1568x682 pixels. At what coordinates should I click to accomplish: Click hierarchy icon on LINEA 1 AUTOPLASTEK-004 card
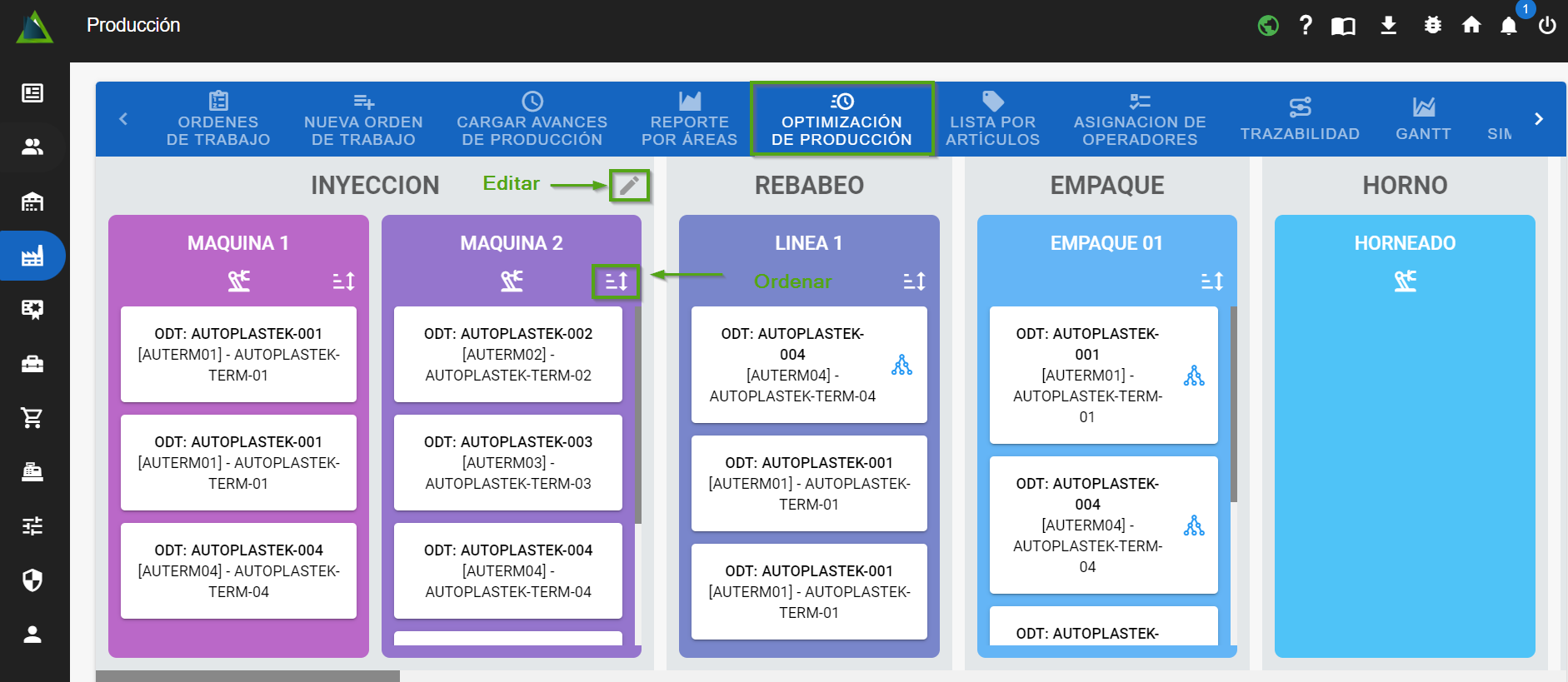pyautogui.click(x=901, y=365)
